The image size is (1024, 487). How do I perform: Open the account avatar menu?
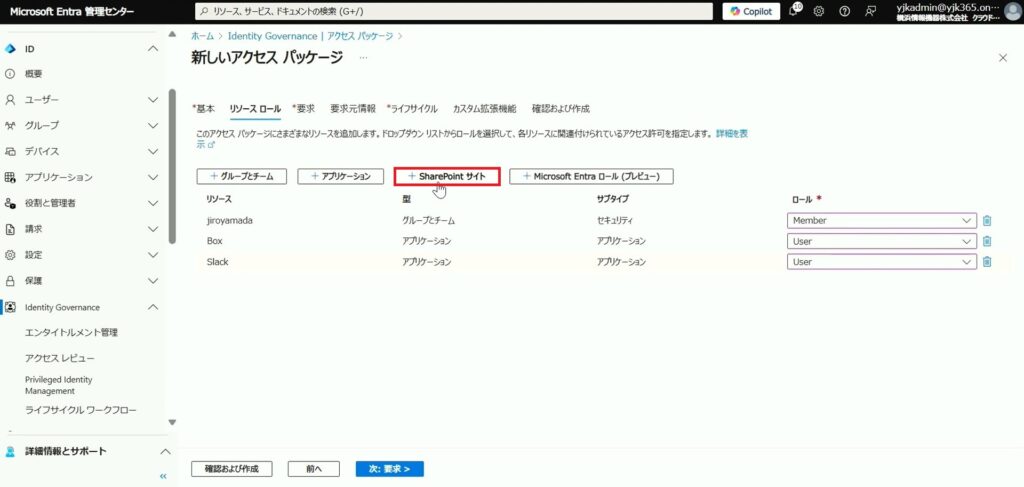tap(1012, 11)
